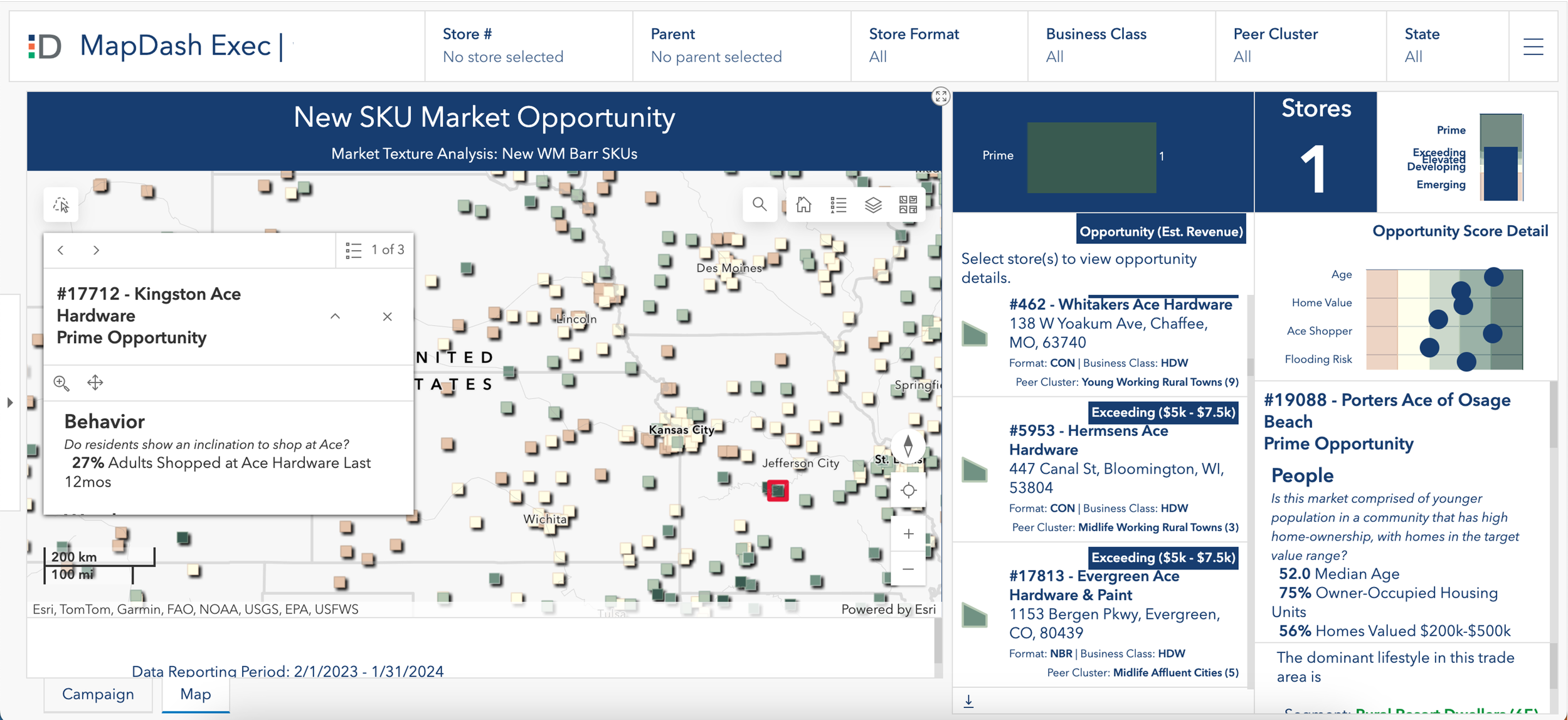Select the Map tab
Viewport: 1568px width, 720px height.
click(196, 694)
